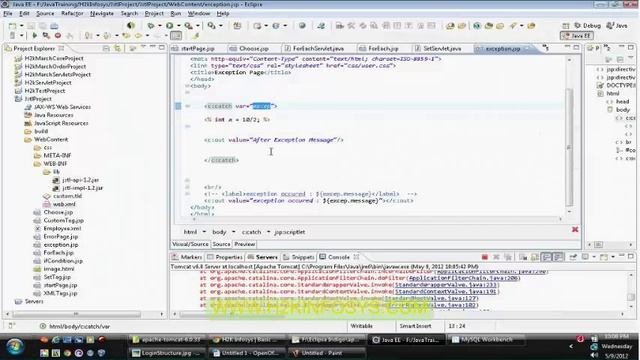Click the Internet Explorer taskbar icon
Screen dimensions: 640x360
click(x=56, y=340)
